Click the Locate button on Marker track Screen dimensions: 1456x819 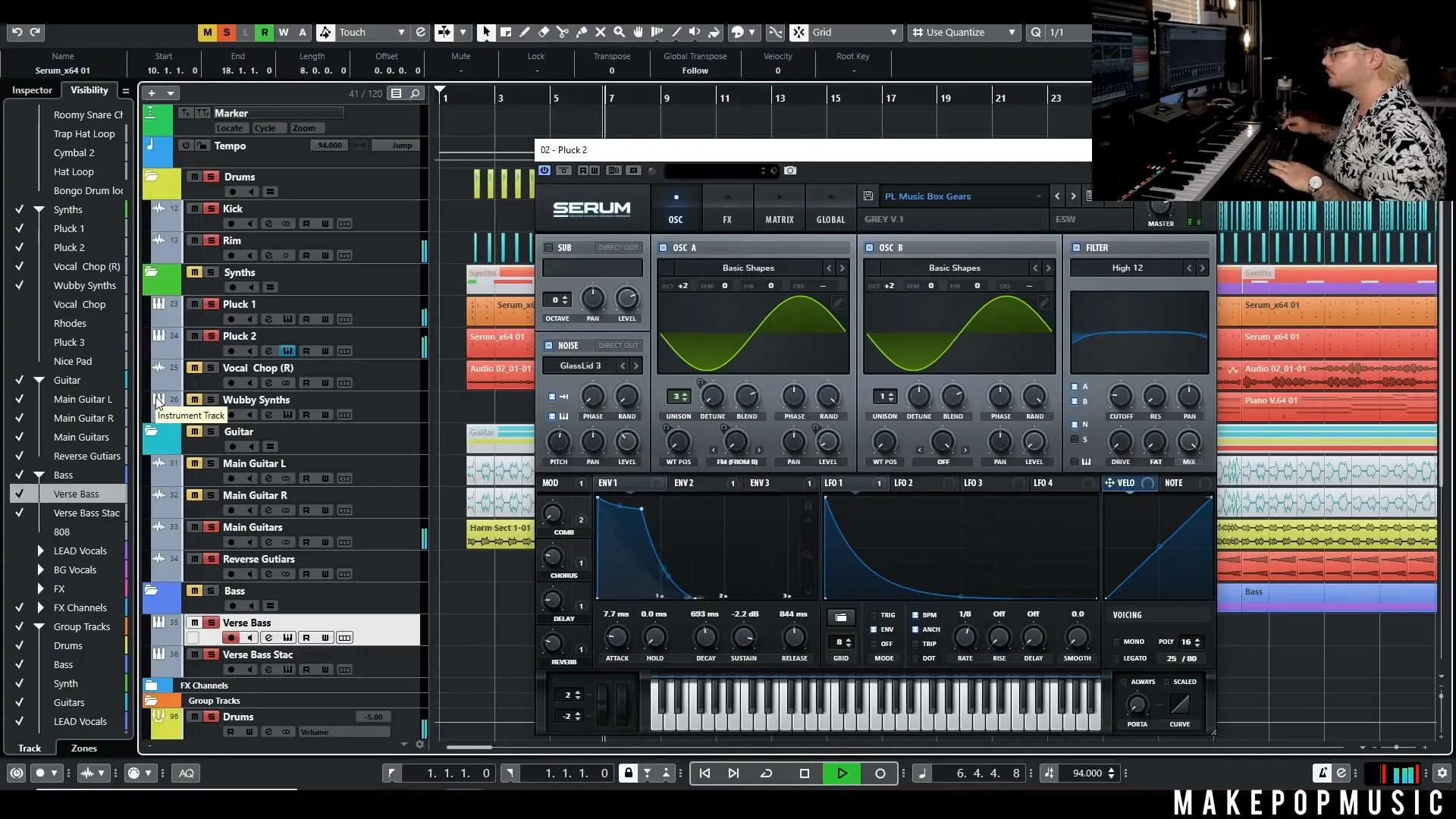230,128
